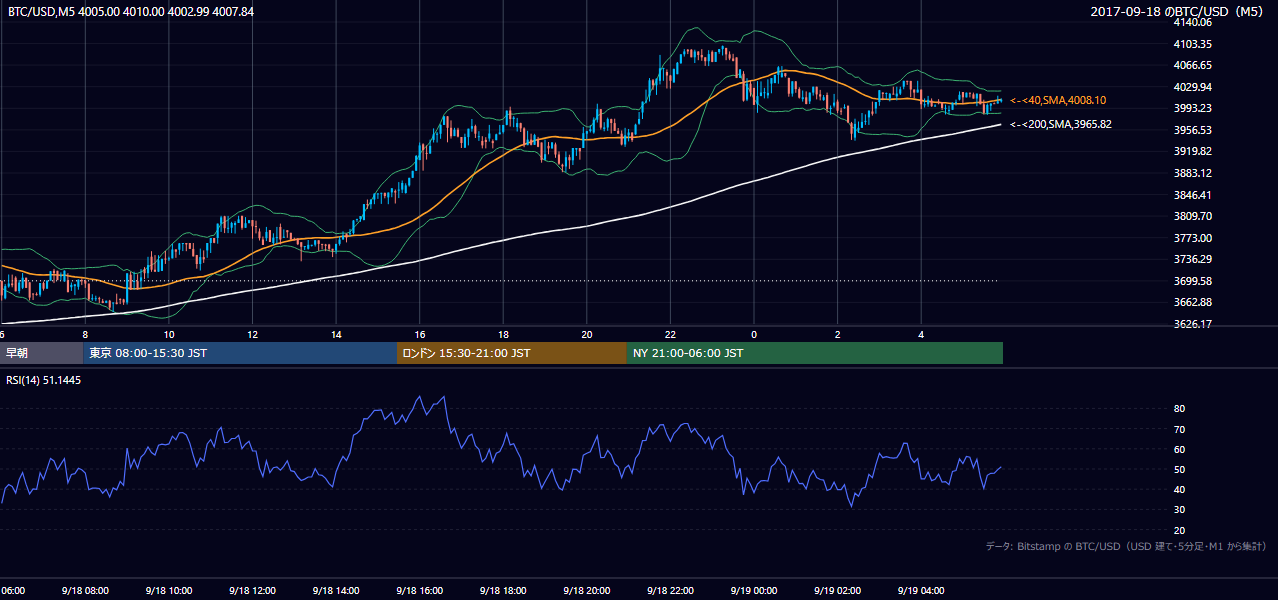Viewport: 1278px width, 600px height.
Task: Click price axis value 3662.88
Action: pos(1193,302)
